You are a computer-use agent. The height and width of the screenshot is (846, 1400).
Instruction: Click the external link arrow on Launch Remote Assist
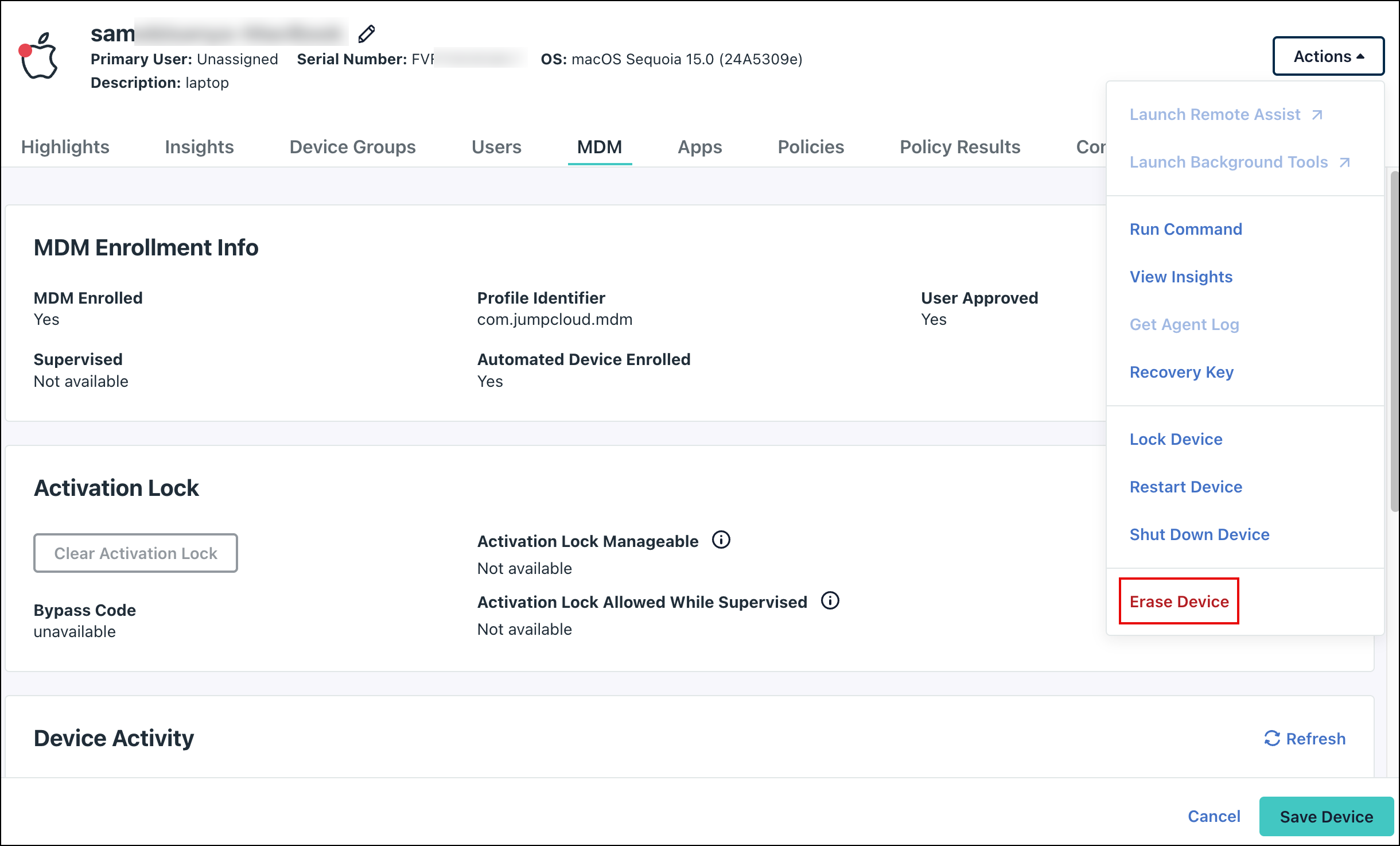[x=1318, y=114]
